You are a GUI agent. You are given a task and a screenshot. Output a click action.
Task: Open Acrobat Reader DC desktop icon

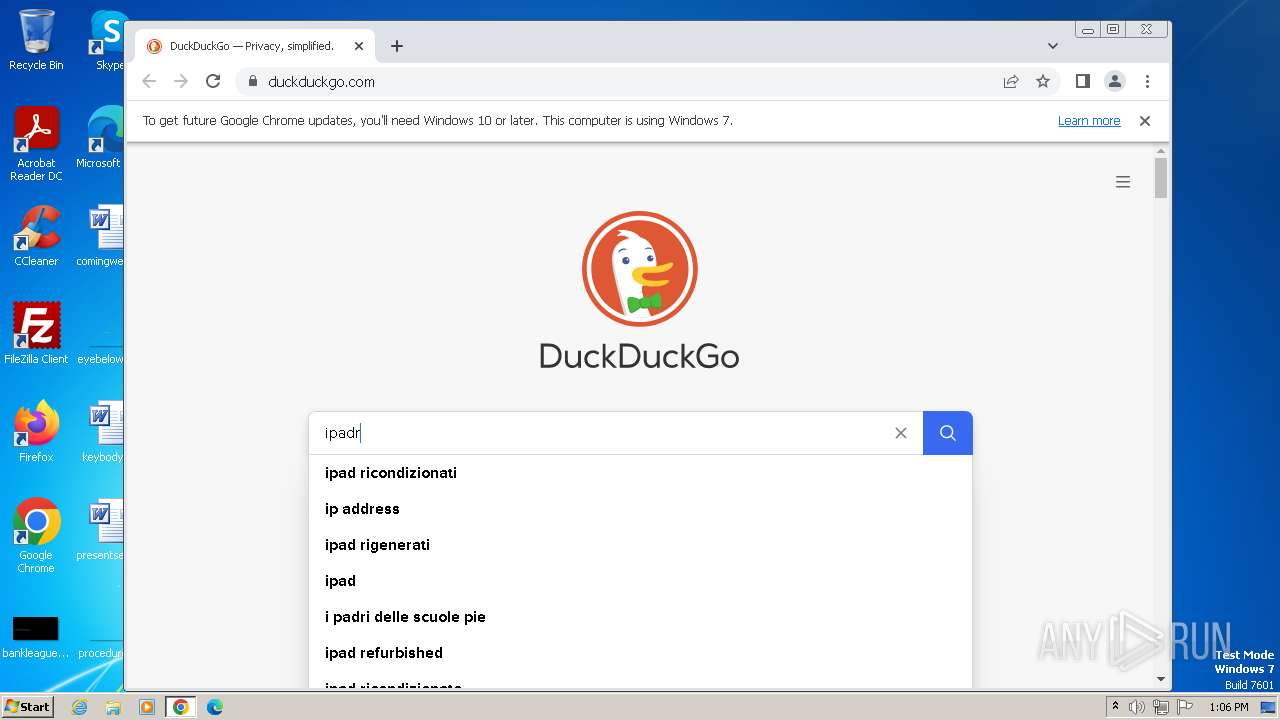pos(36,144)
